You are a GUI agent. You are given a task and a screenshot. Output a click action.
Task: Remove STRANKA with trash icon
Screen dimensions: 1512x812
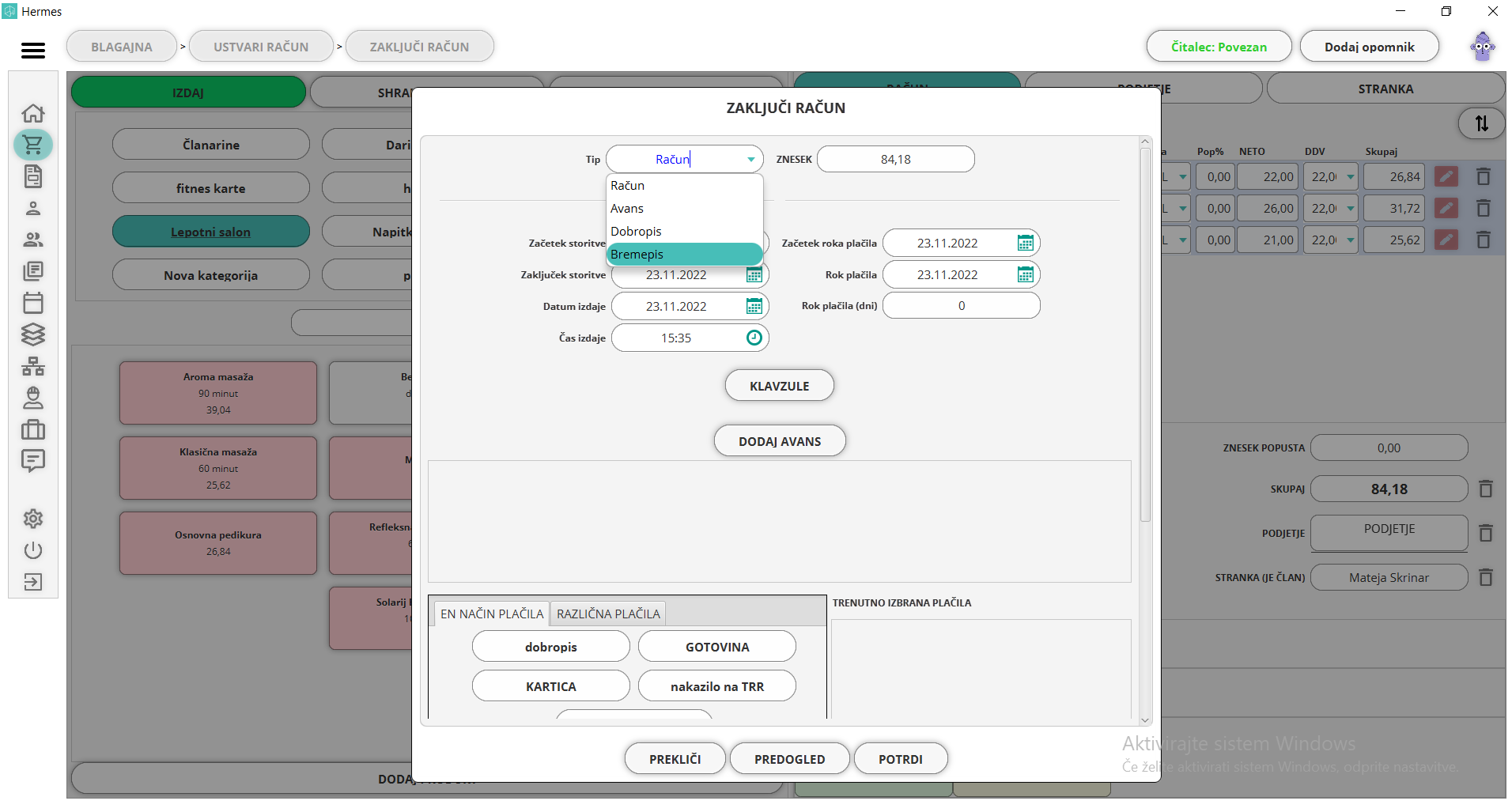point(1486,578)
